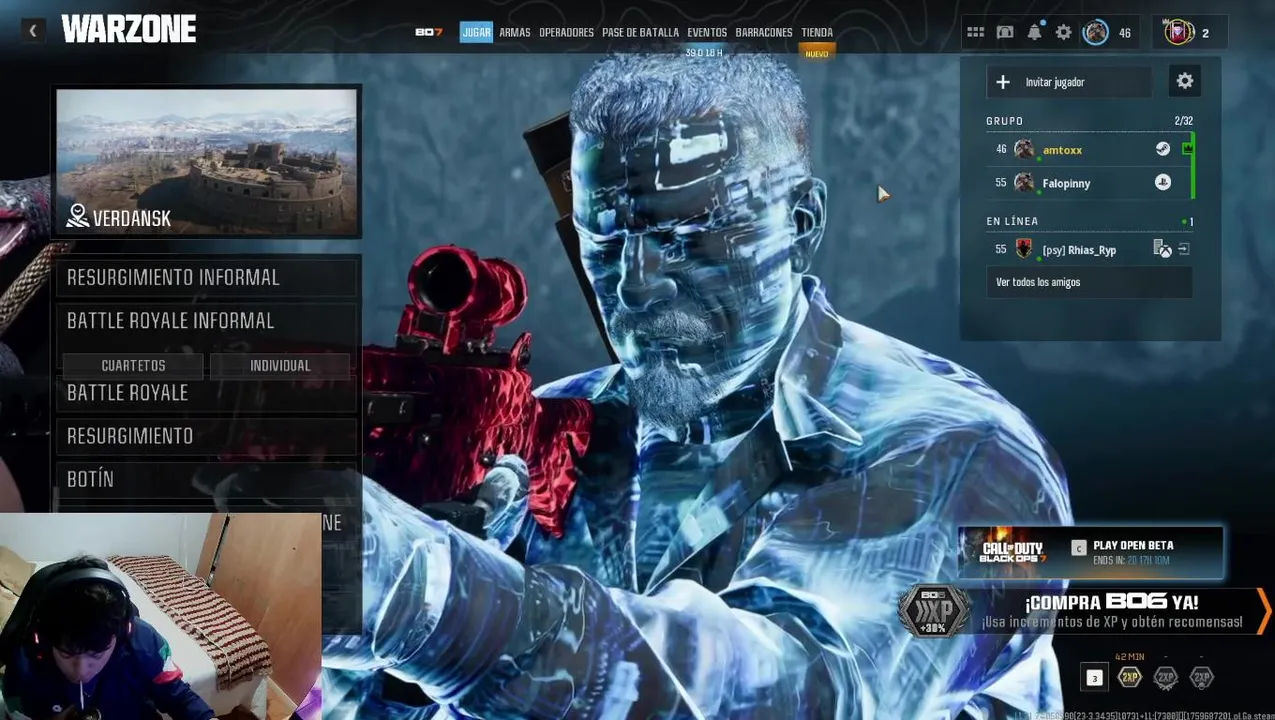The width and height of the screenshot is (1275, 720).
Task: Open the TIENDA tab
Action: [x=817, y=32]
